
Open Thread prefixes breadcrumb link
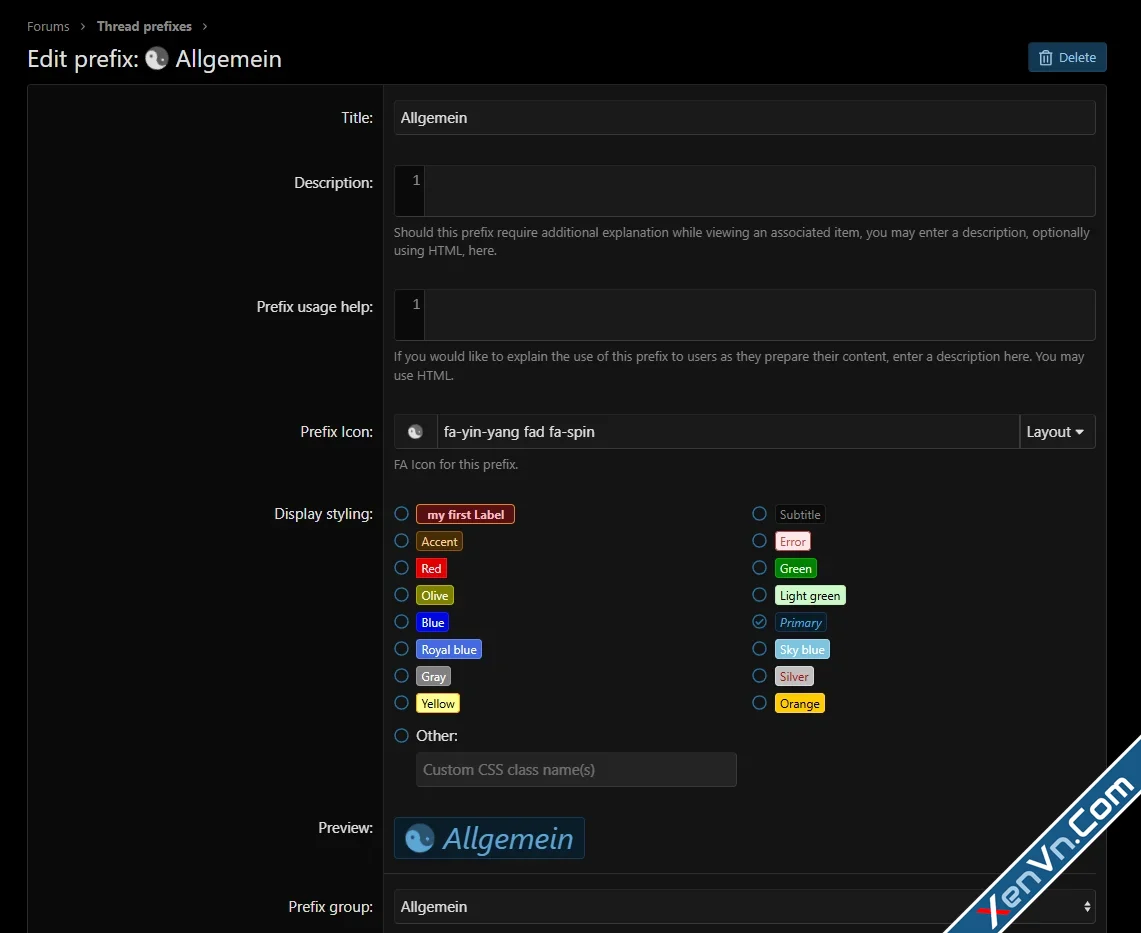pyautogui.click(x=144, y=26)
